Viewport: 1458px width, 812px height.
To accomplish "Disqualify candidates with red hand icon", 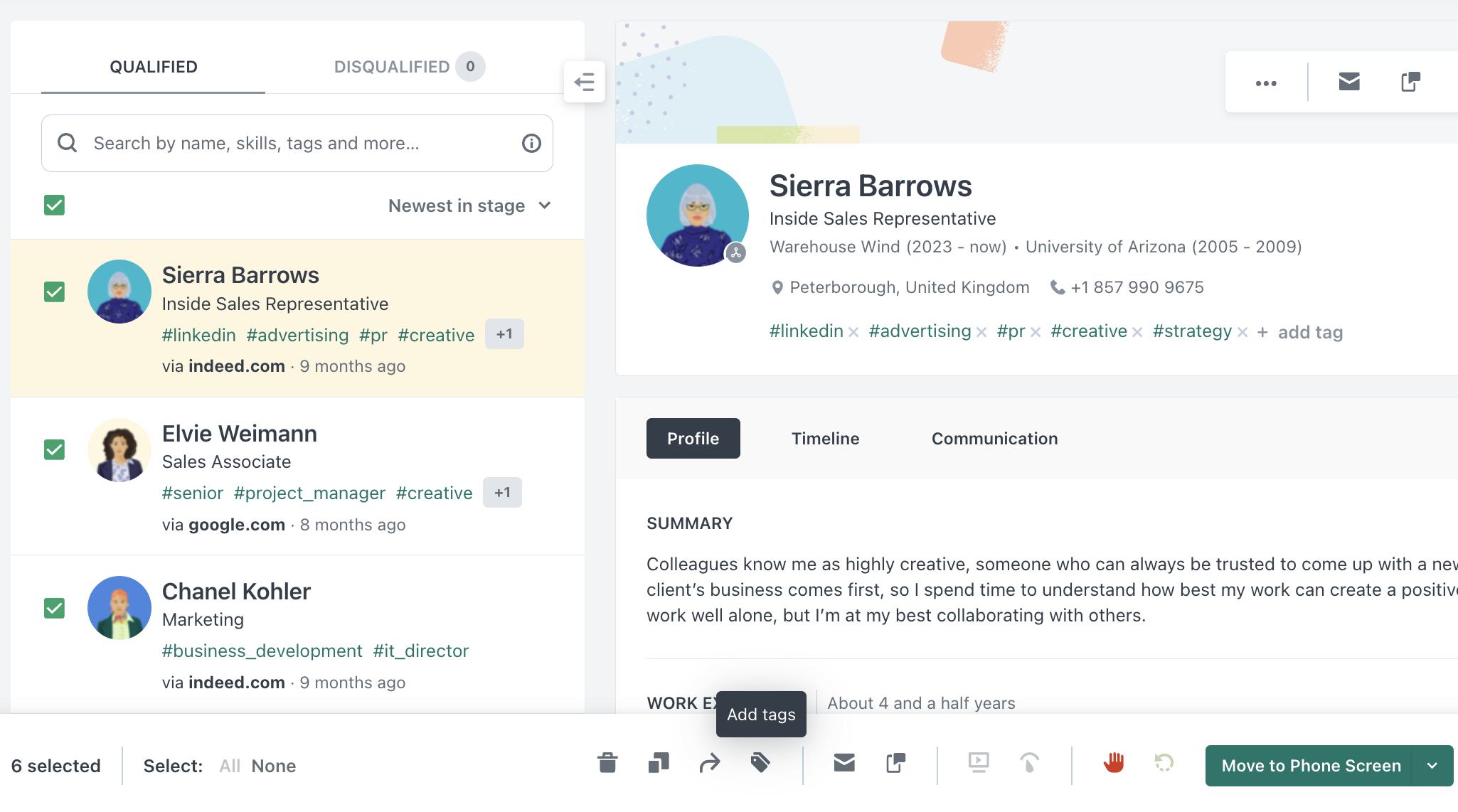I will click(1114, 763).
